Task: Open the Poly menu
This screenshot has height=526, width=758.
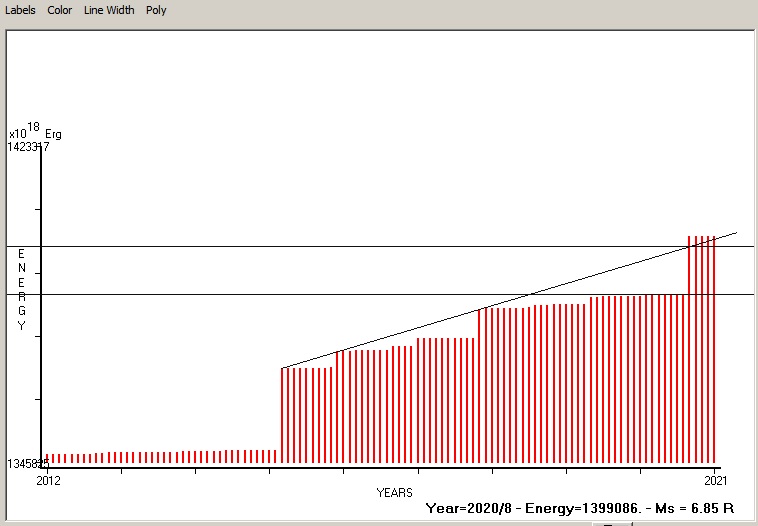Action: [156, 10]
